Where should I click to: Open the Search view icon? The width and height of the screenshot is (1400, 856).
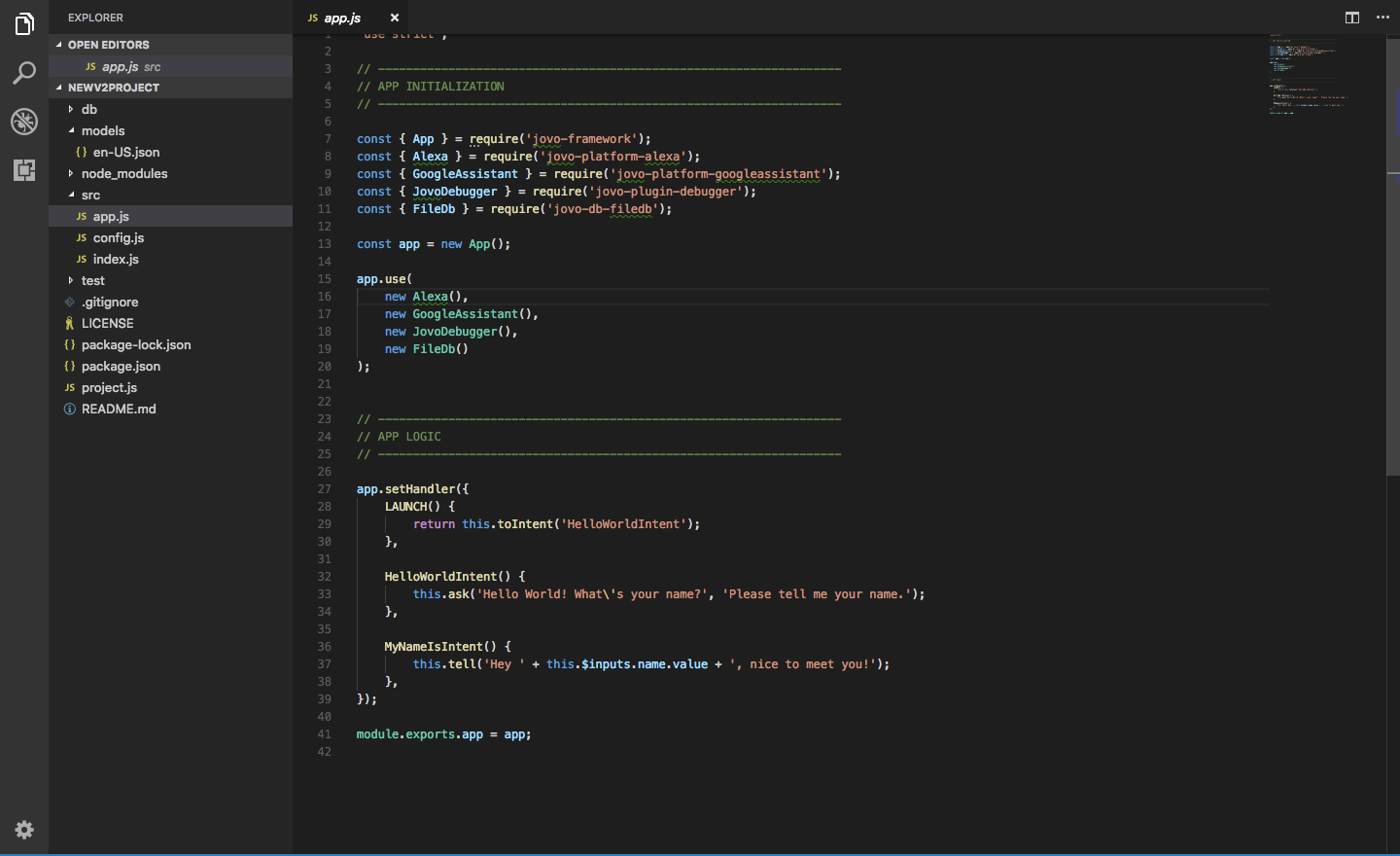point(24,73)
